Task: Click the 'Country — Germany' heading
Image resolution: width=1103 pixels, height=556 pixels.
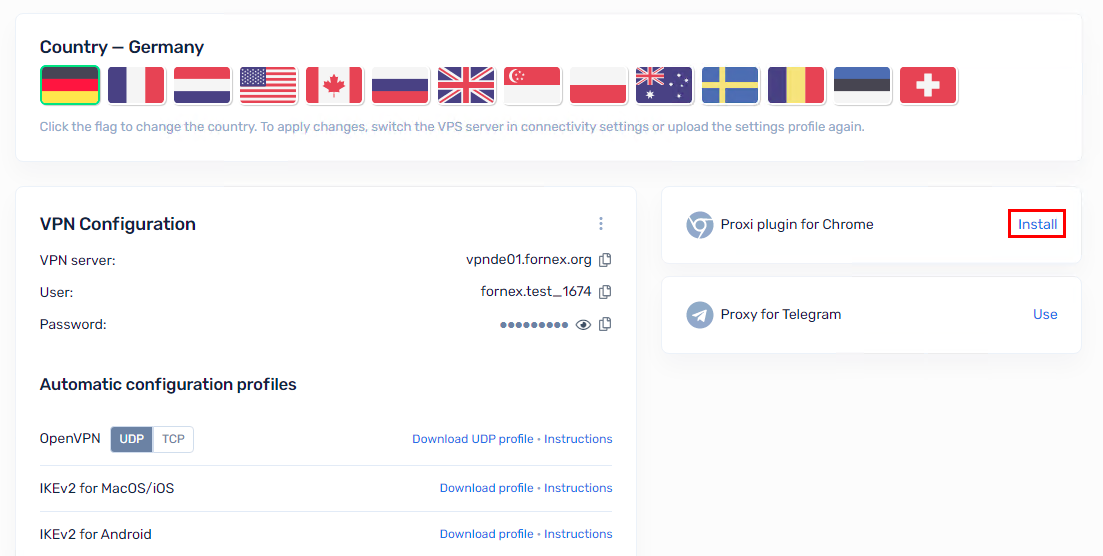Action: click(122, 47)
